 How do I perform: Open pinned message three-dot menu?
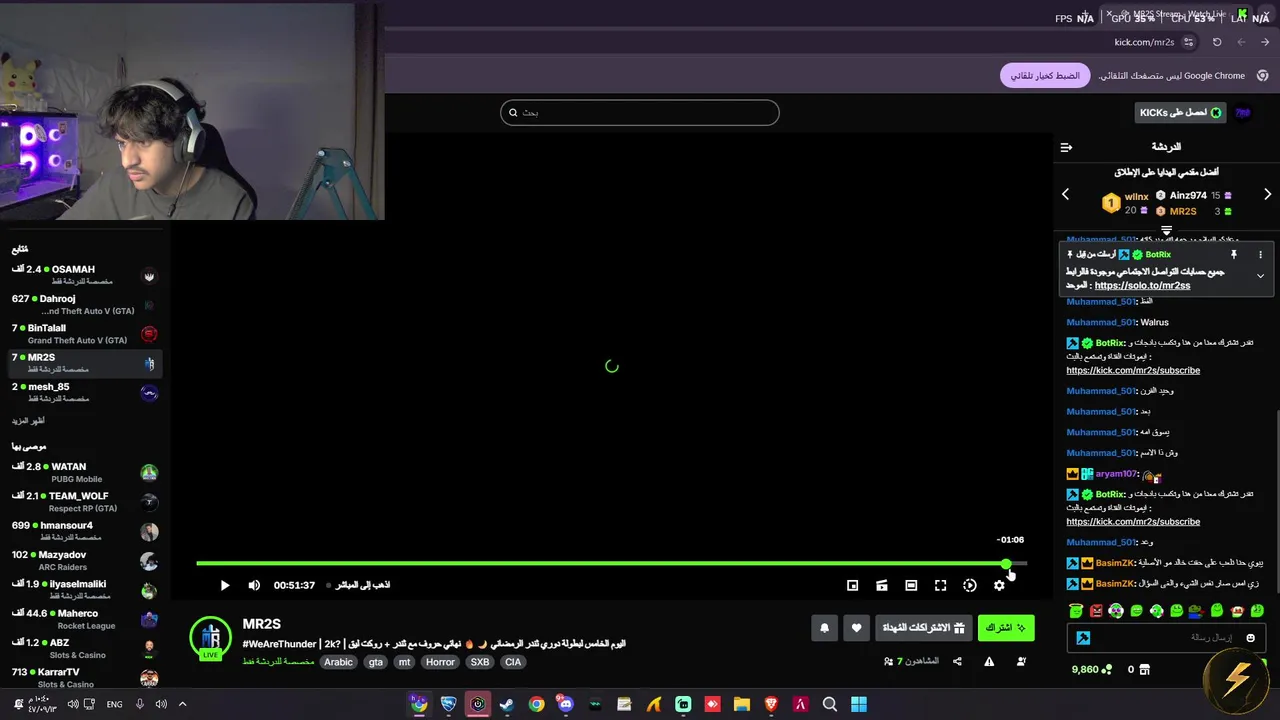coord(1260,255)
